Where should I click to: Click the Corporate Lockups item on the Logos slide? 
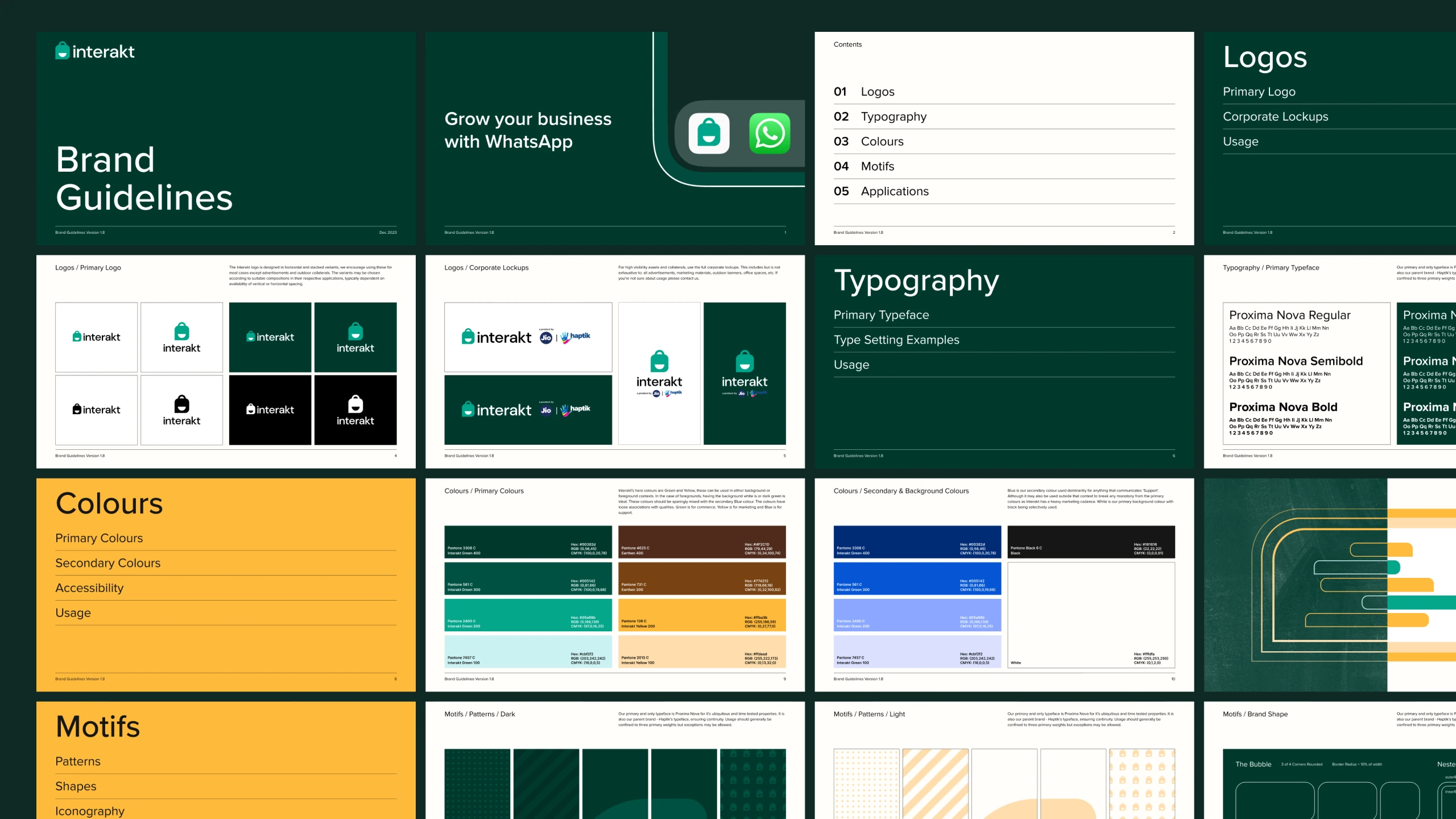[x=1275, y=117]
